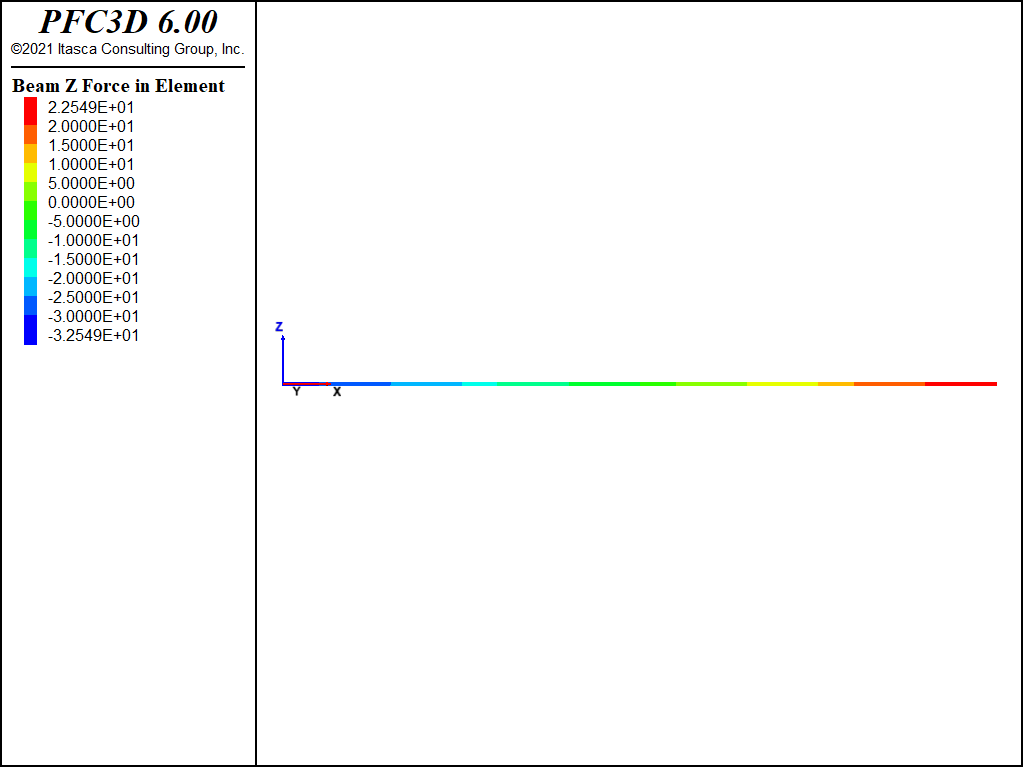The width and height of the screenshot is (1024, 768).
Task: Select the yellow beam segment
Action: (782, 384)
